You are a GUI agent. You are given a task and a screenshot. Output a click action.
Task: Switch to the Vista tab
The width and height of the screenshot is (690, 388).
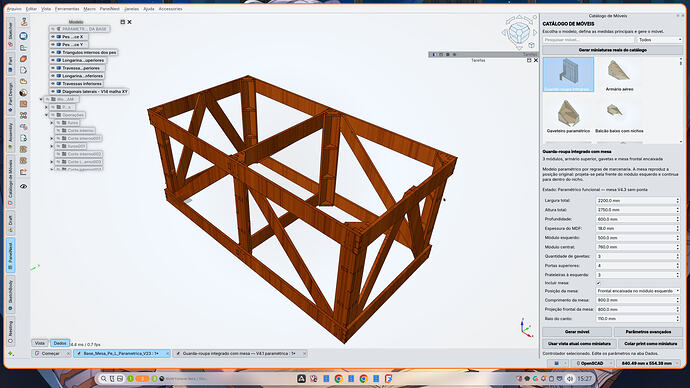pyautogui.click(x=40, y=343)
